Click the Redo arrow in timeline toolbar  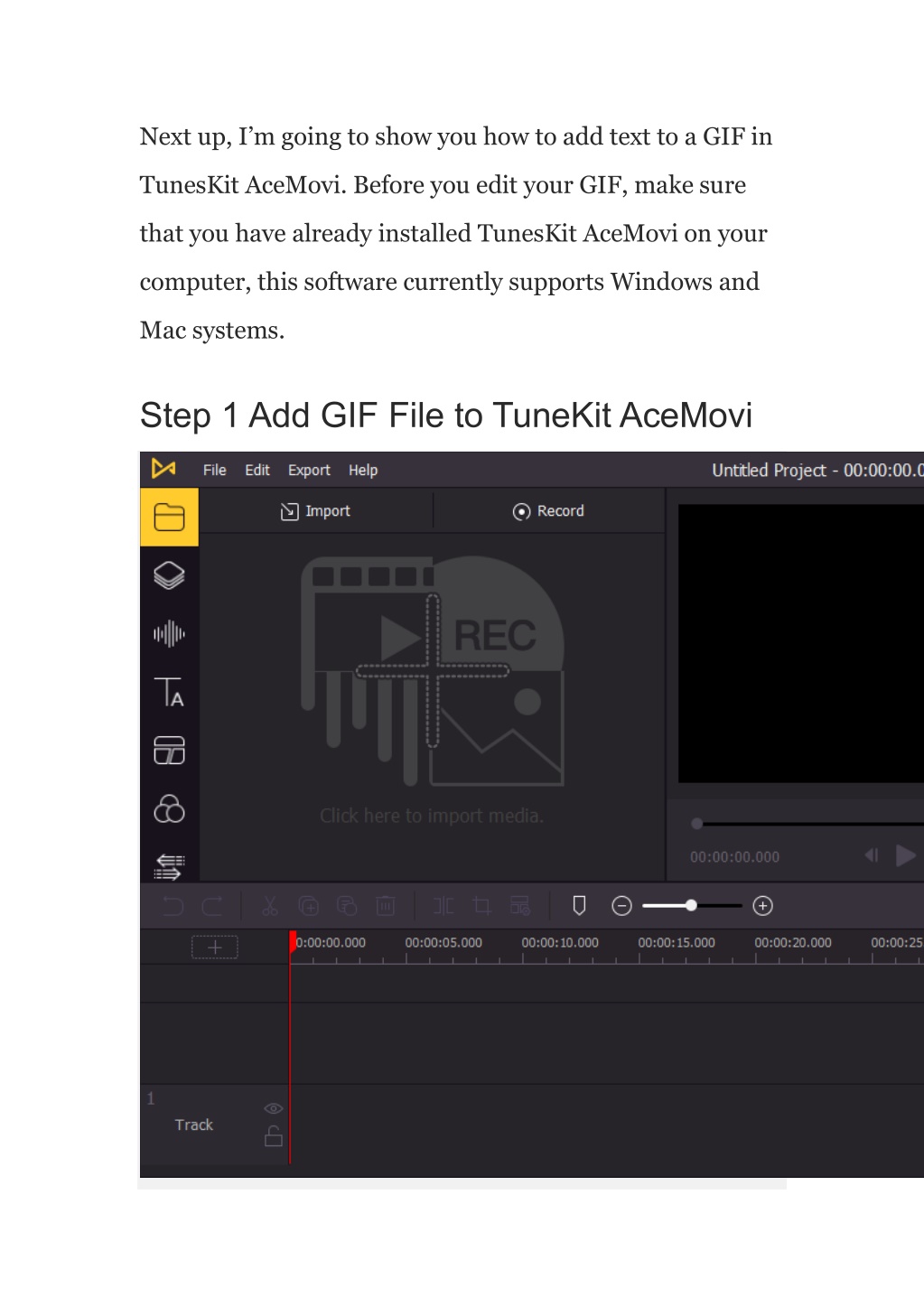click(x=212, y=906)
